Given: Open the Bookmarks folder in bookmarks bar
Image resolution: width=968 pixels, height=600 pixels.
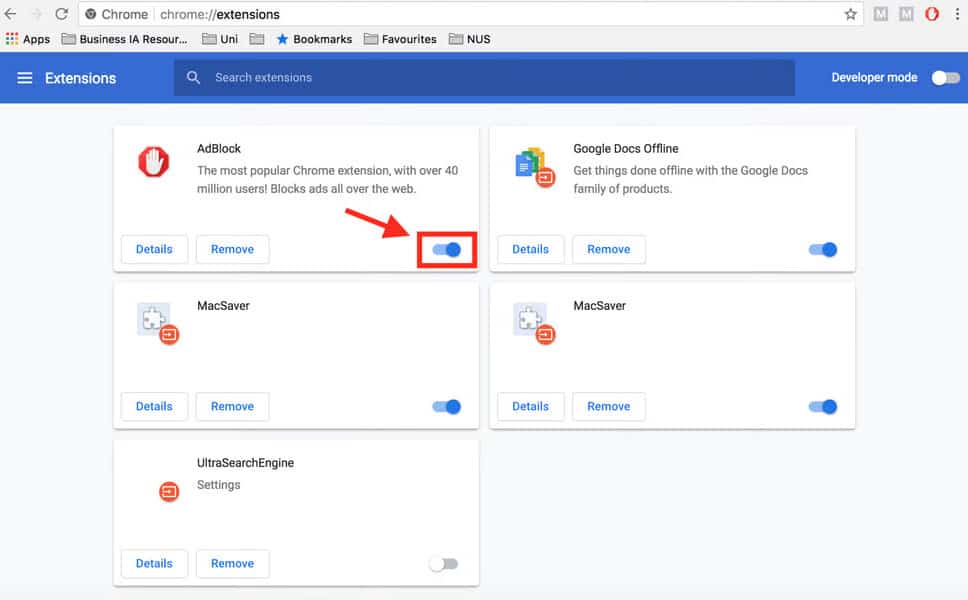Looking at the screenshot, I should 314,39.
